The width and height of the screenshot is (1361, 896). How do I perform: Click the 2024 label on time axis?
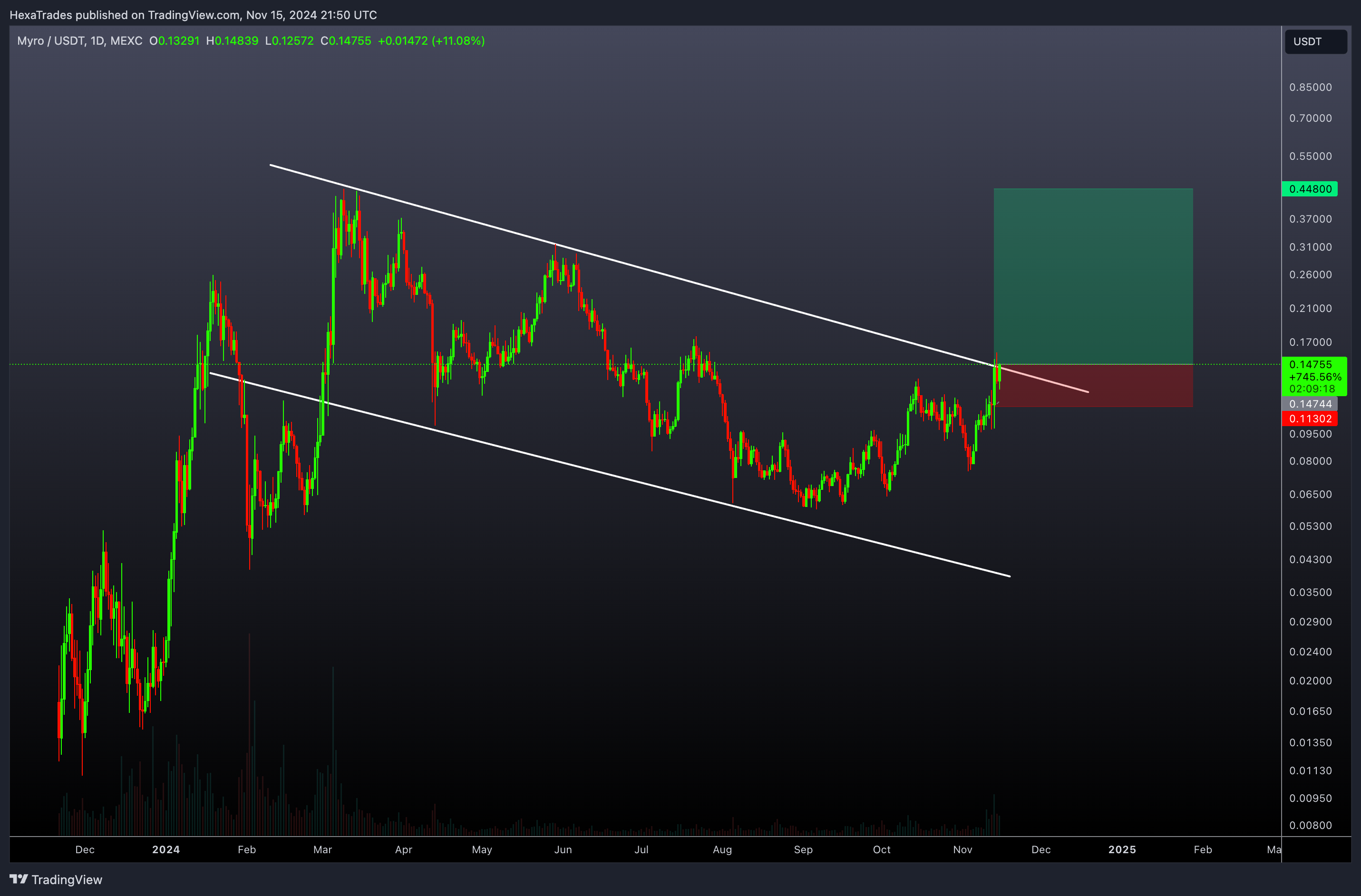coord(166,849)
